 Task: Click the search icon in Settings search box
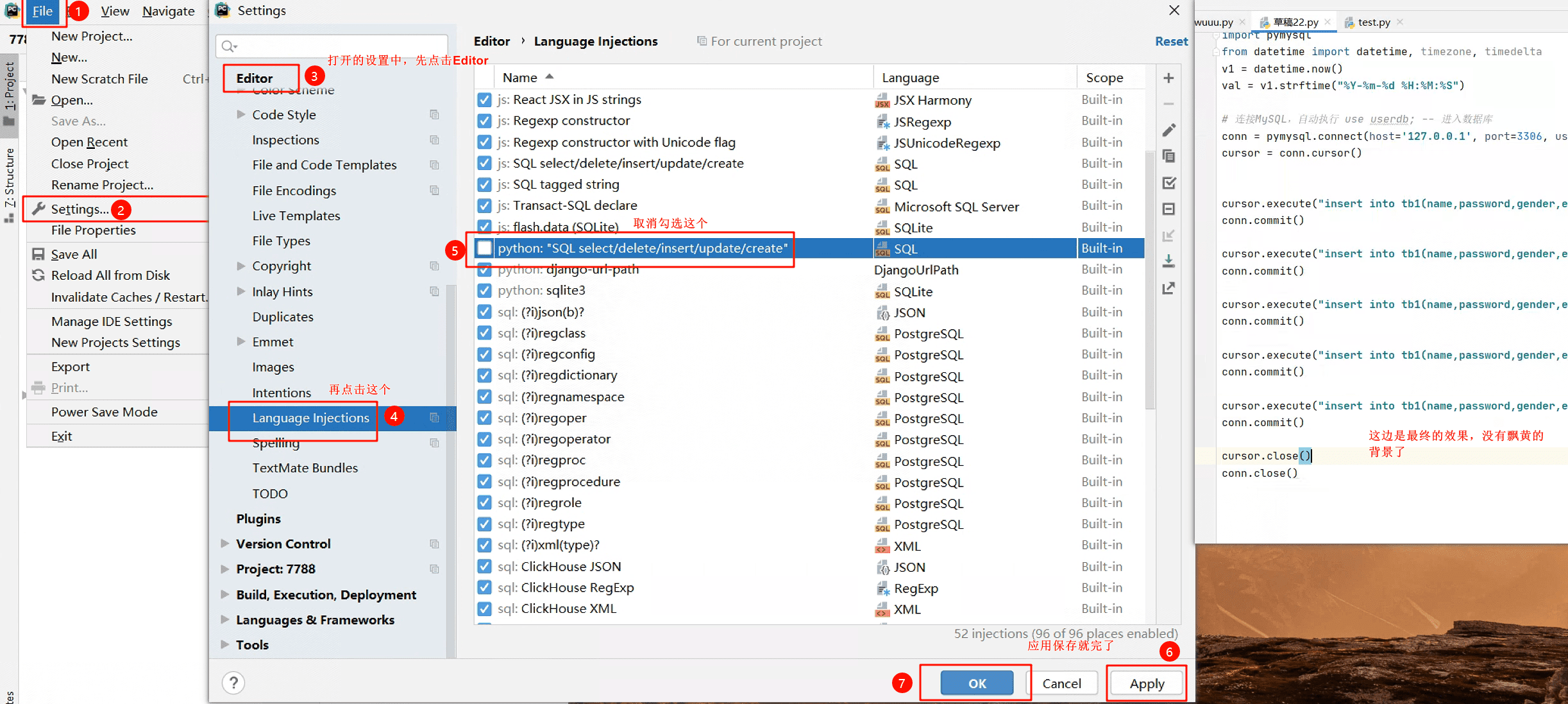pos(228,46)
